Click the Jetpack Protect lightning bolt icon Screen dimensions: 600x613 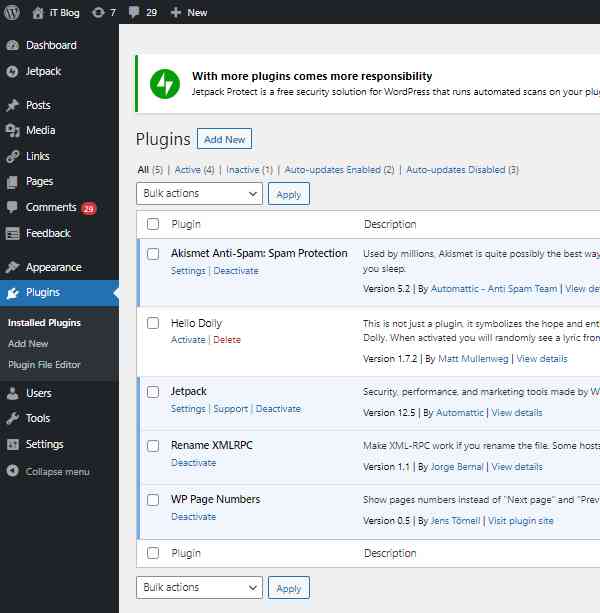164,83
